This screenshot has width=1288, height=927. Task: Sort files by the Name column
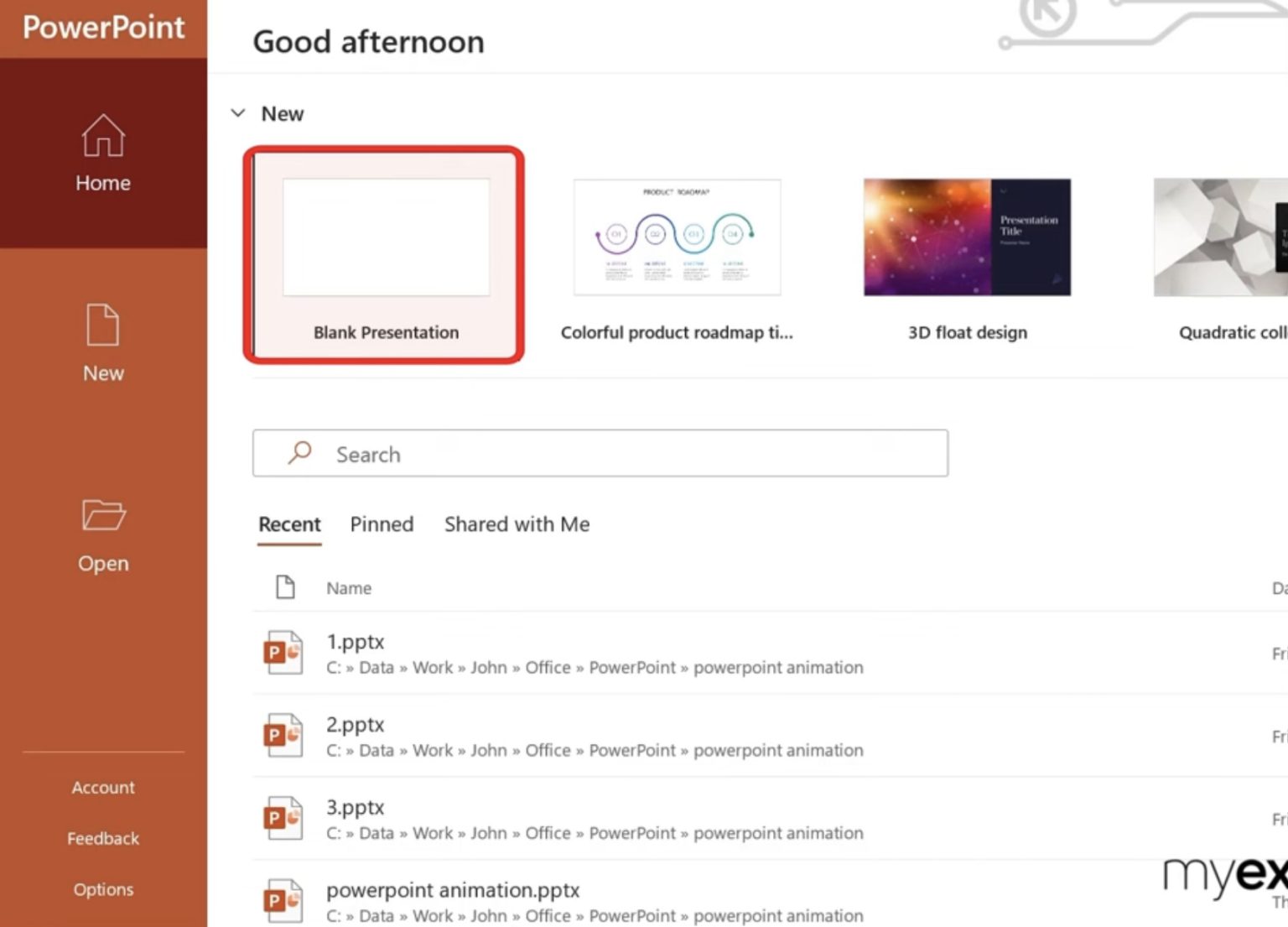[x=348, y=587]
